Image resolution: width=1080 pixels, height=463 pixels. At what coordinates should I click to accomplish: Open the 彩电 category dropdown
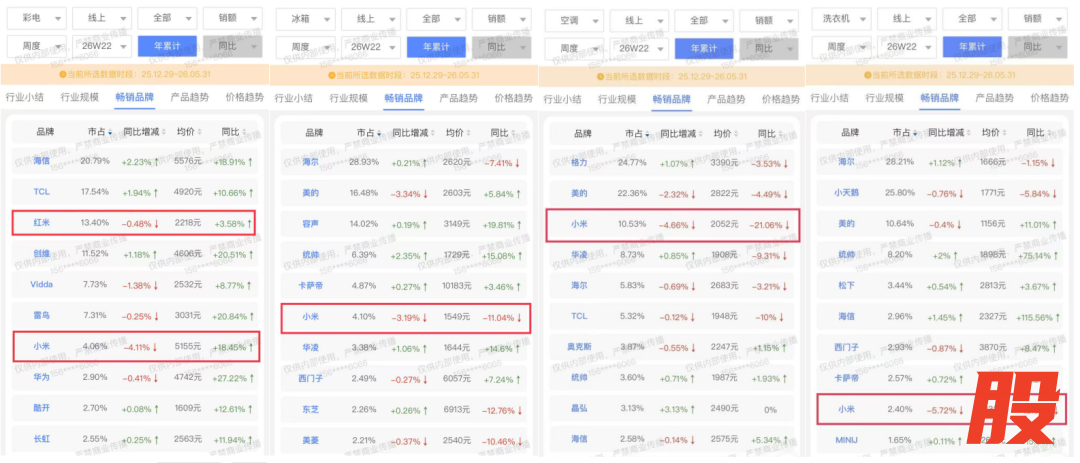(x=37, y=19)
